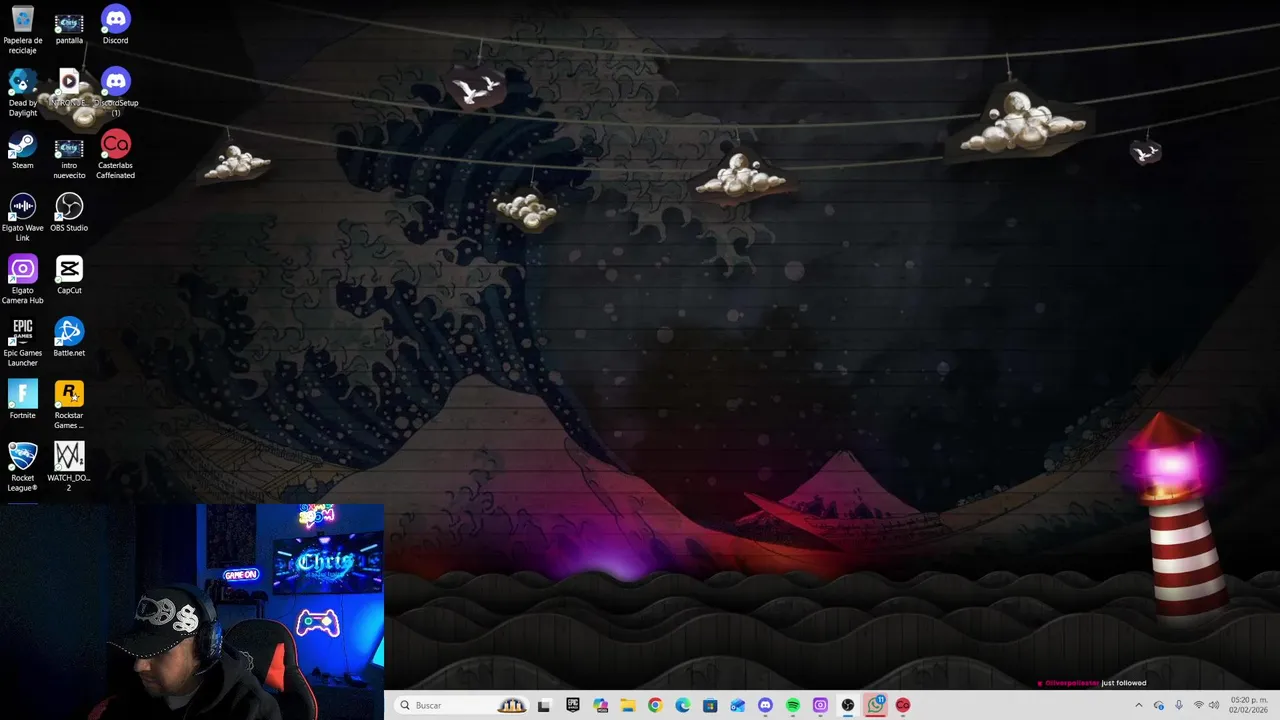This screenshot has height=720, width=1280.
Task: Switch to Elgato Camera Hub in taskbar
Action: 820,705
